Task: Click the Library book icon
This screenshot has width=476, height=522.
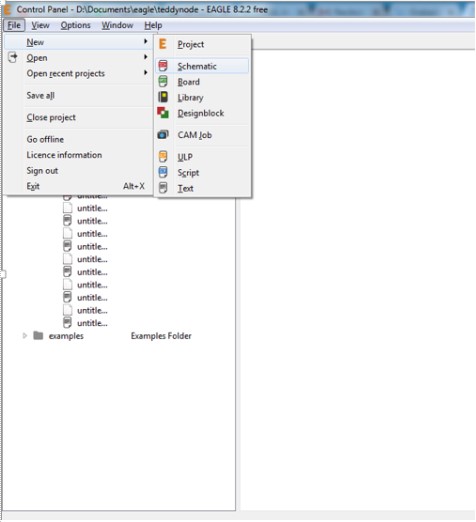Action: tap(163, 97)
